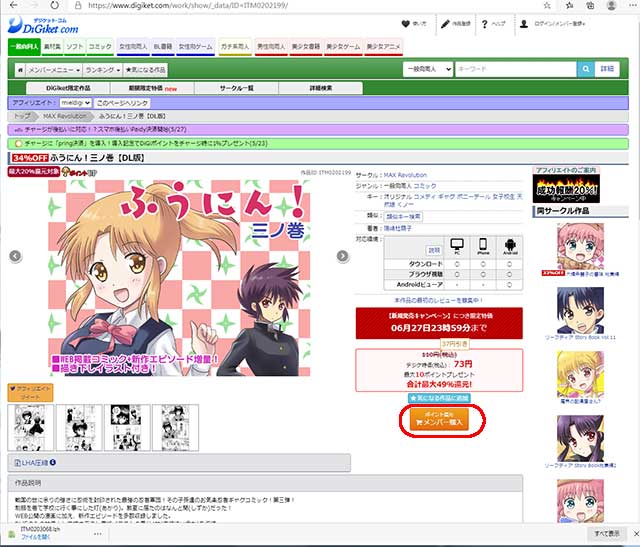Viewport: 640px width, 547px height.
Task: Show the previous image with left arrow
Action: tap(15, 256)
